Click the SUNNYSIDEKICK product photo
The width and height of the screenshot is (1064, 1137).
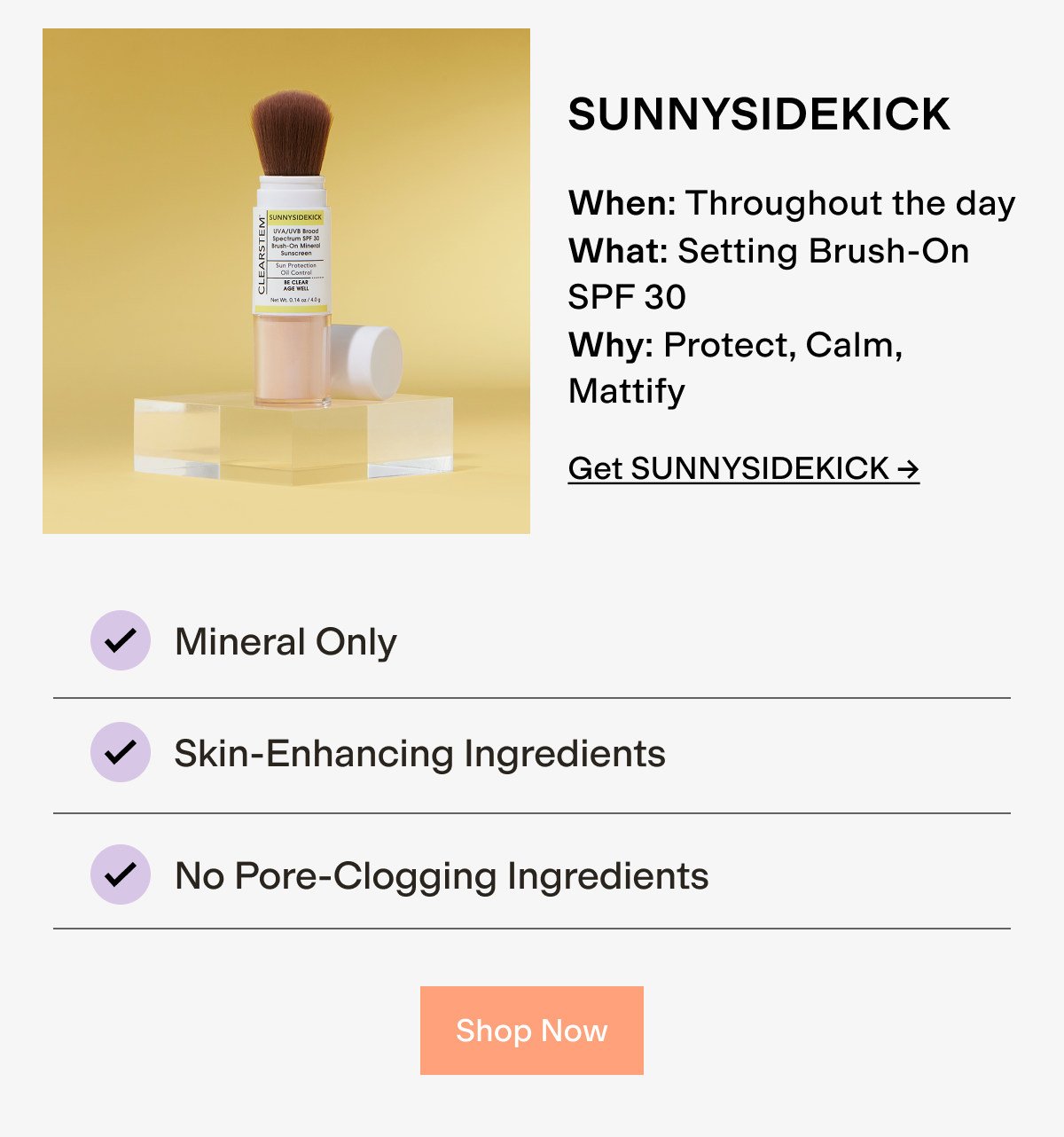(x=286, y=280)
